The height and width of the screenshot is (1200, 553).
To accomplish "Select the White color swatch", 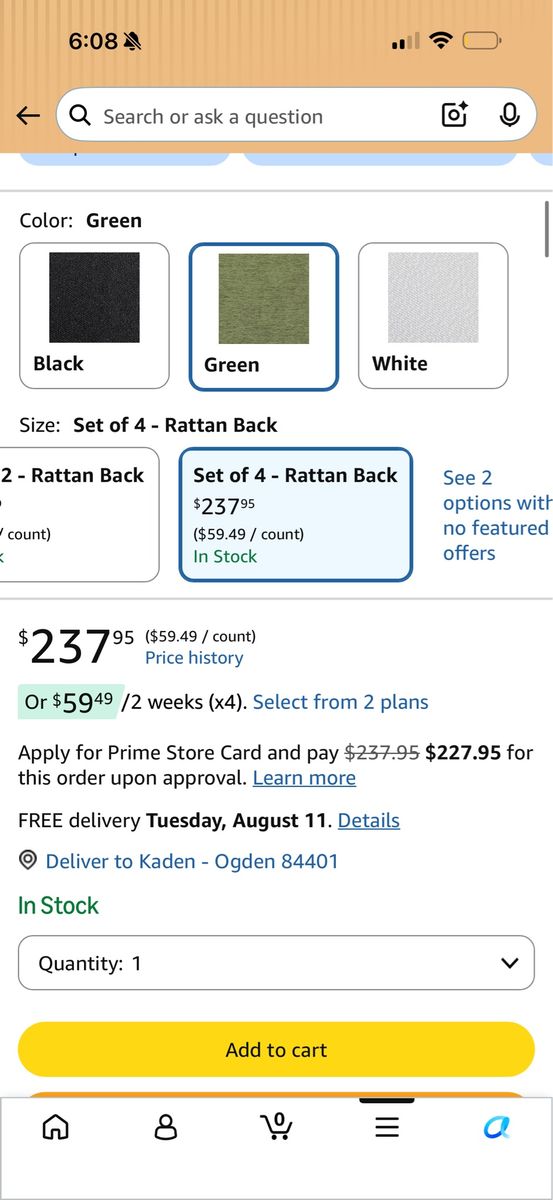I will pos(433,316).
